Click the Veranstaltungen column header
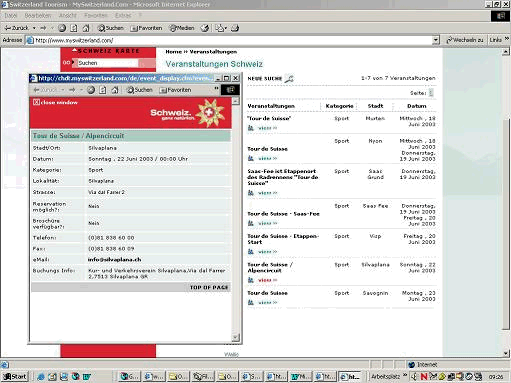511x383 pixels. (x=271, y=106)
